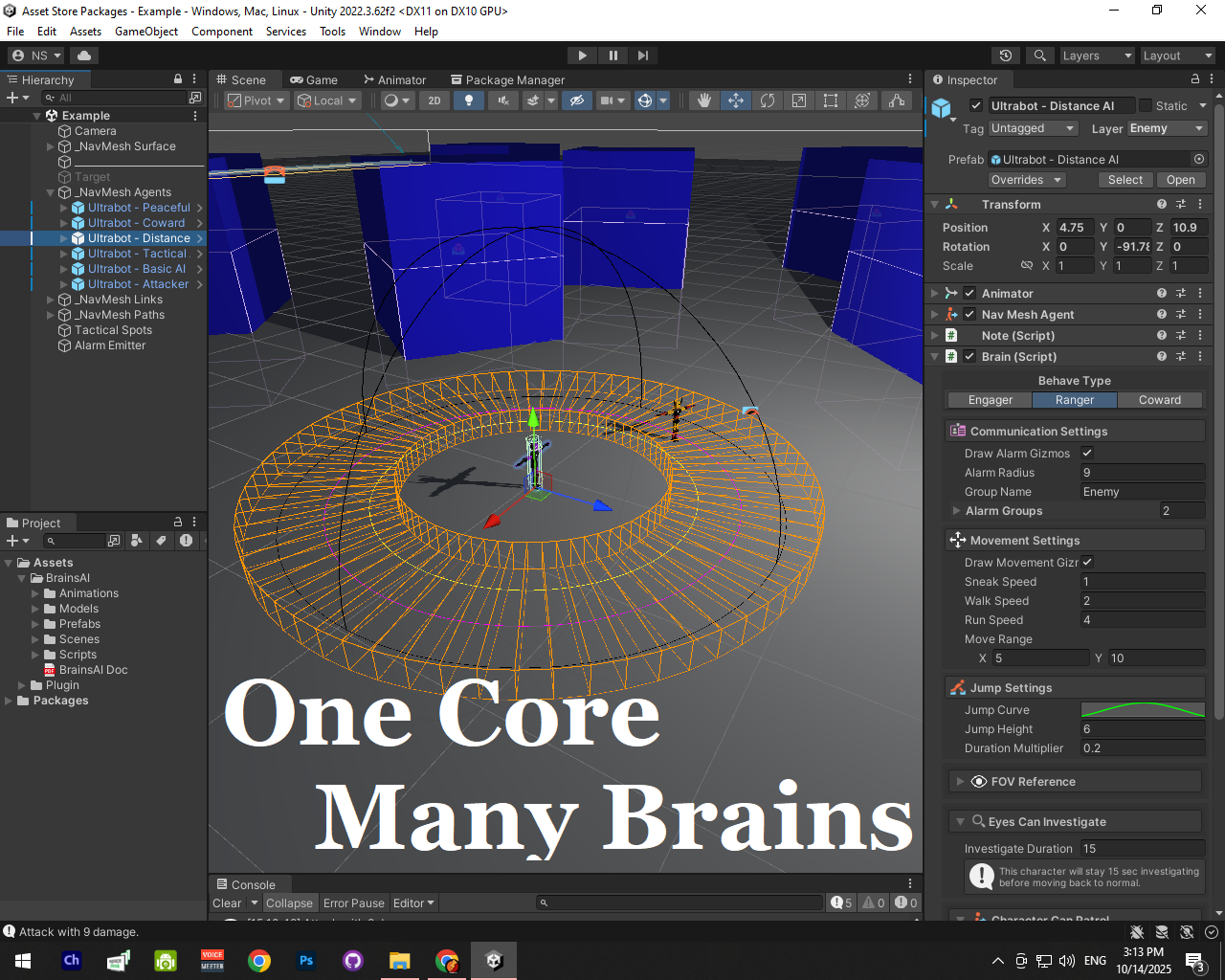The height and width of the screenshot is (980, 1225).
Task: Select the Rotate tool
Action: point(768,100)
